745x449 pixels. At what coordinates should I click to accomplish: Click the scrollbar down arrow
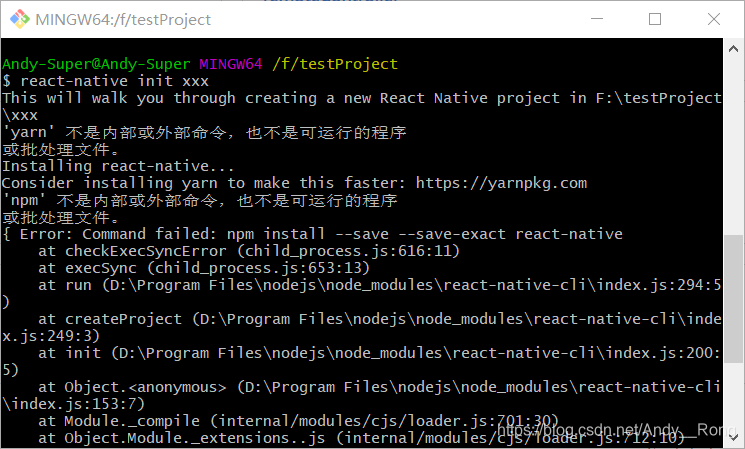733,437
